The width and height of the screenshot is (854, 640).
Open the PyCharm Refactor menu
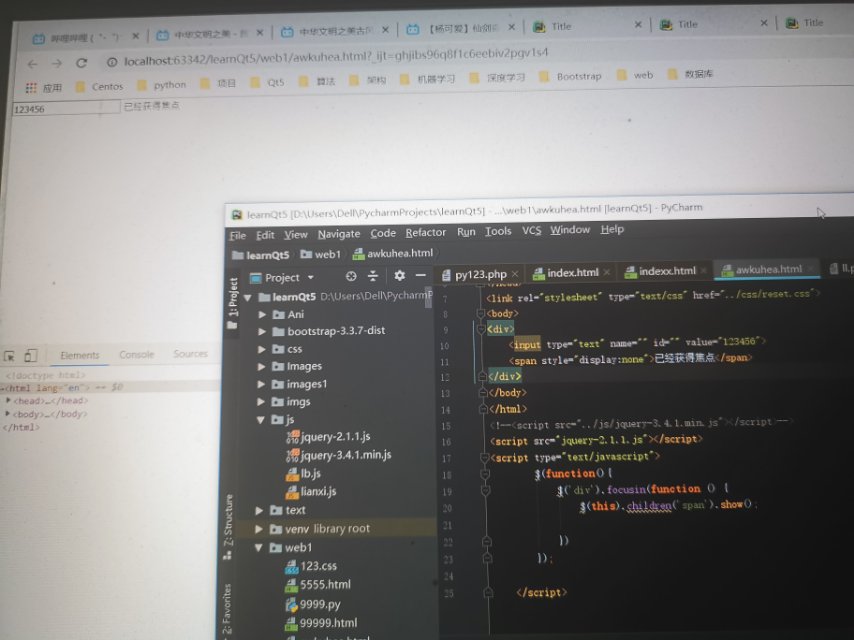(x=425, y=232)
